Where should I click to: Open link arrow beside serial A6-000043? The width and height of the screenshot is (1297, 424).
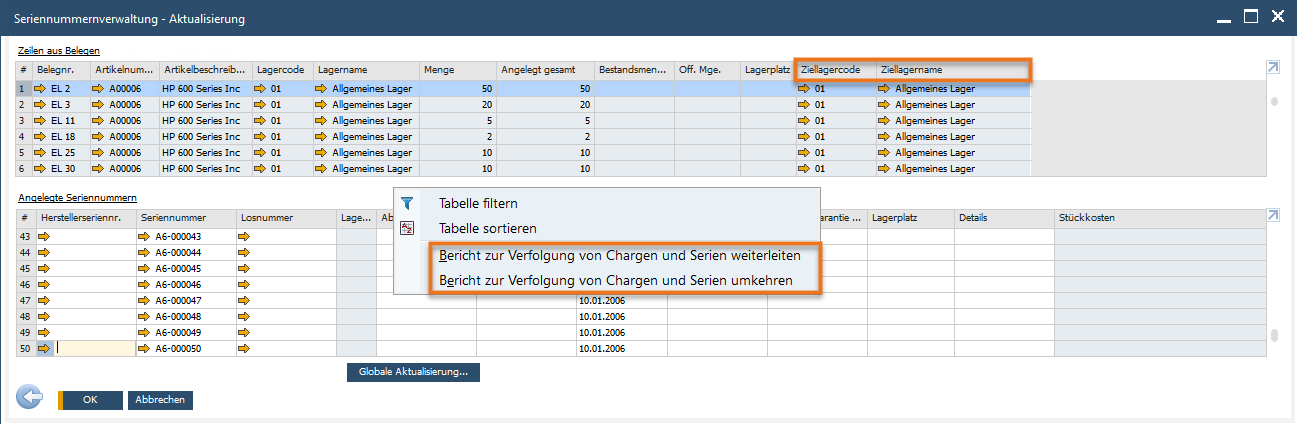click(144, 237)
